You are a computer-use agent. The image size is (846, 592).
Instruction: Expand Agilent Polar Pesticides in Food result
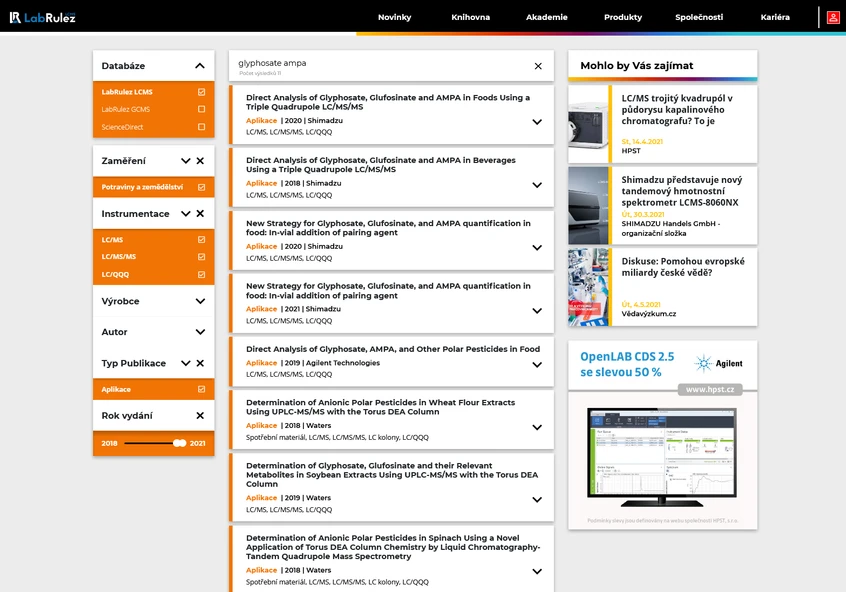[537, 365]
